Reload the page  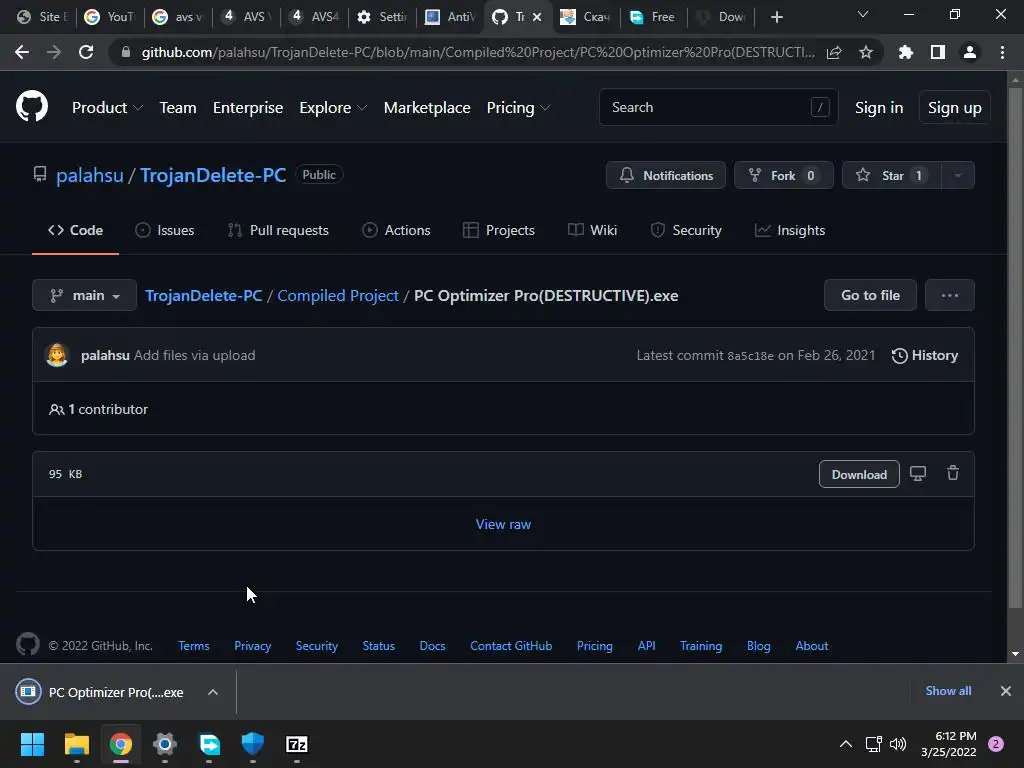(x=86, y=52)
